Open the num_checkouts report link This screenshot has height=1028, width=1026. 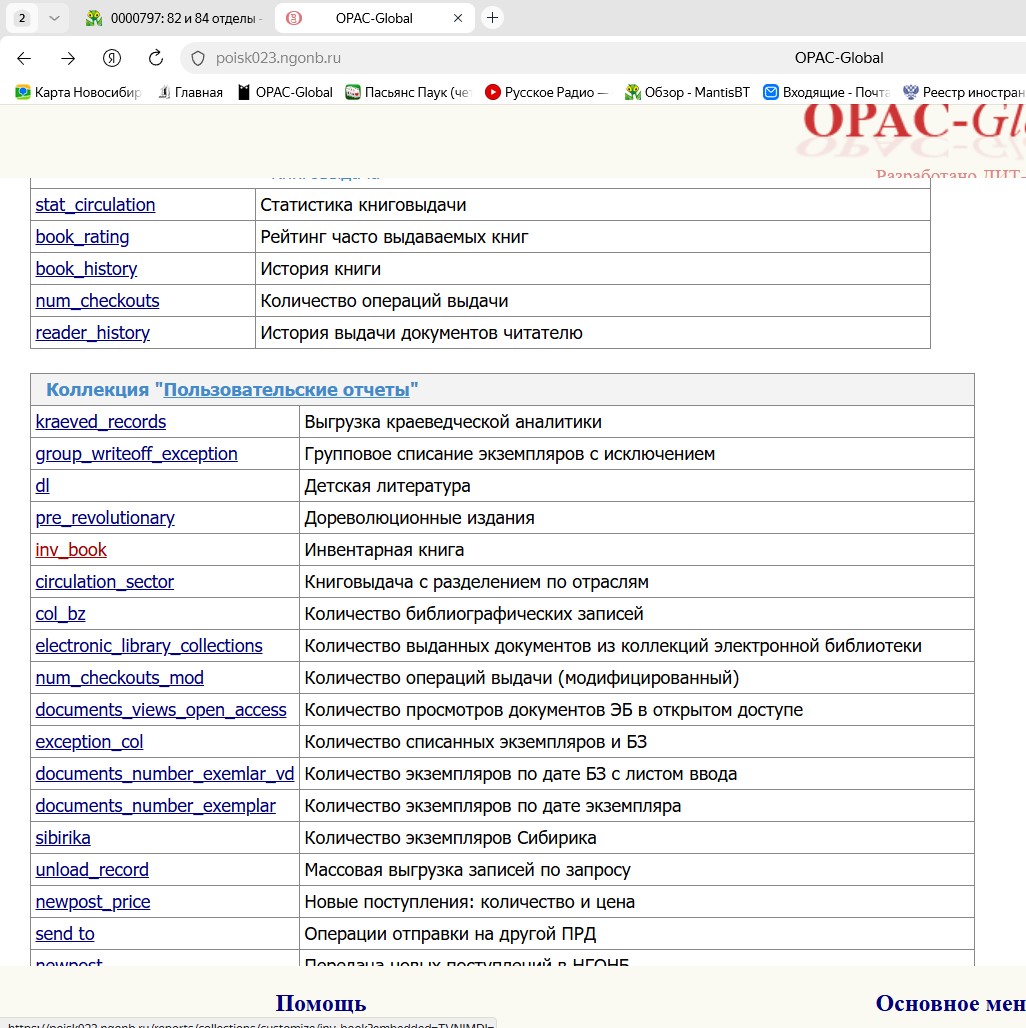(x=97, y=302)
